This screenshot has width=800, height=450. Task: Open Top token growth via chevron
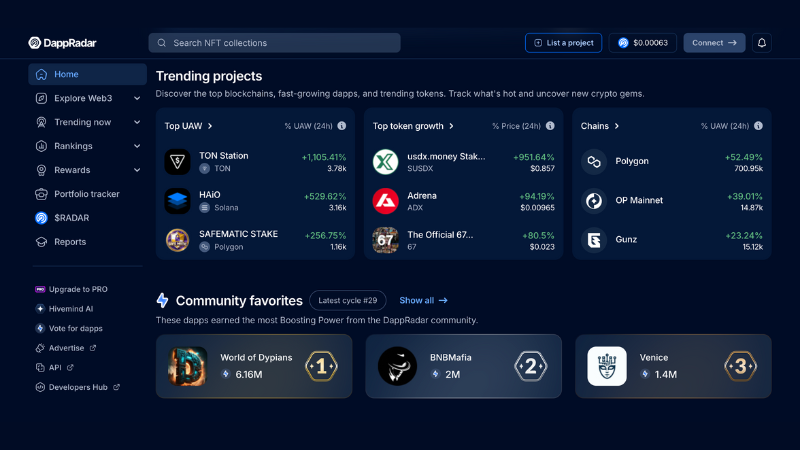(x=451, y=126)
